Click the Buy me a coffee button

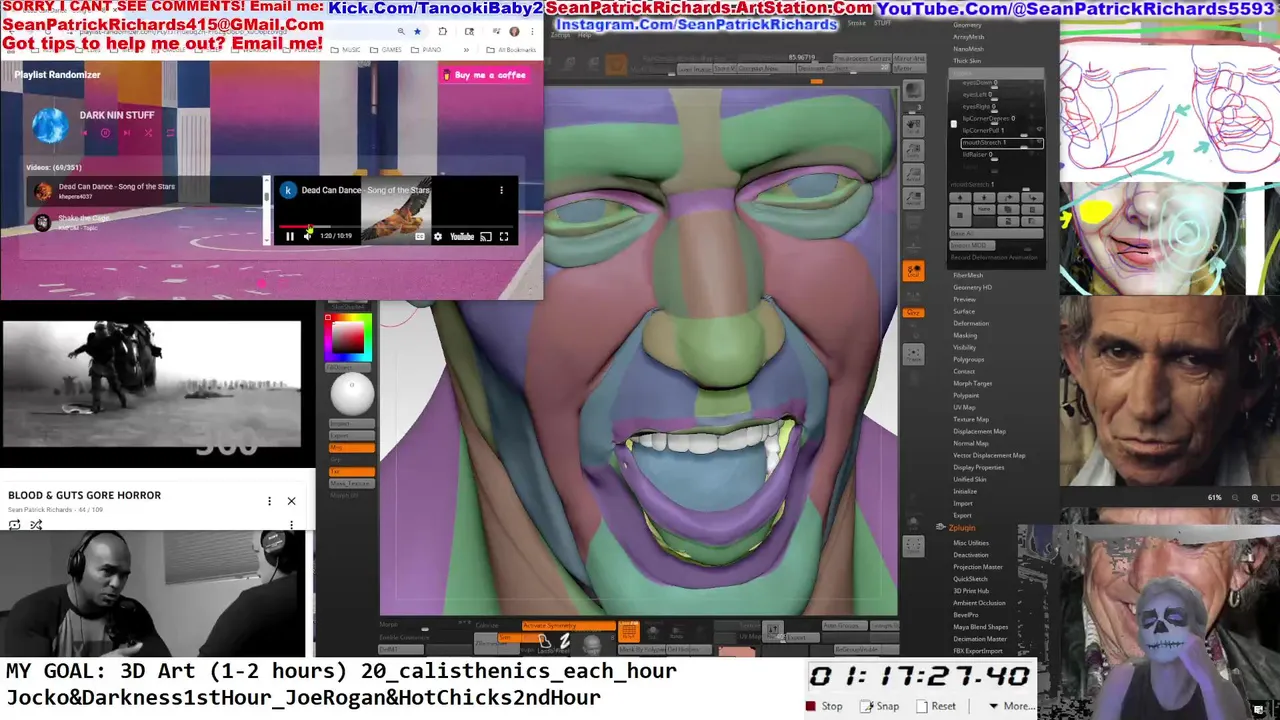point(484,75)
